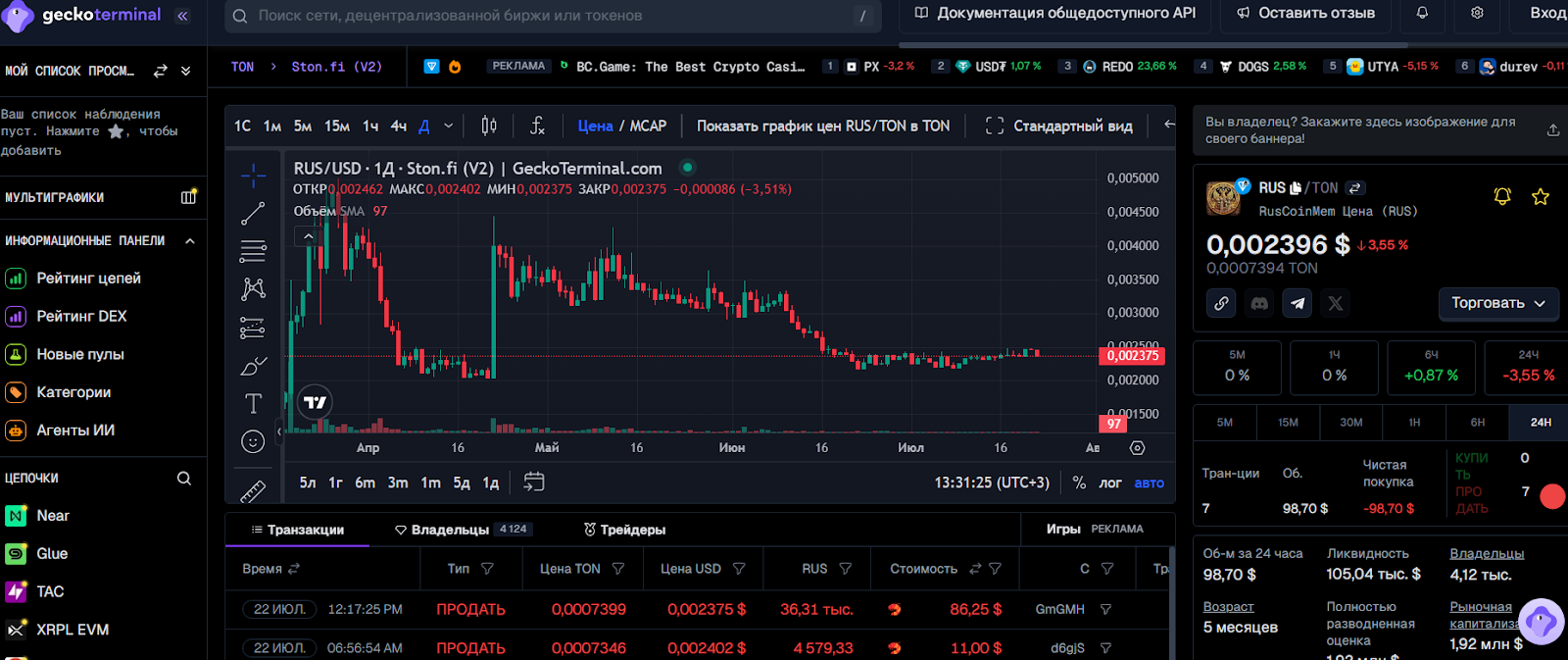Viewport: 1568px width, 660px height.
Task: Open the Telegram link for RUS
Action: 1298,303
